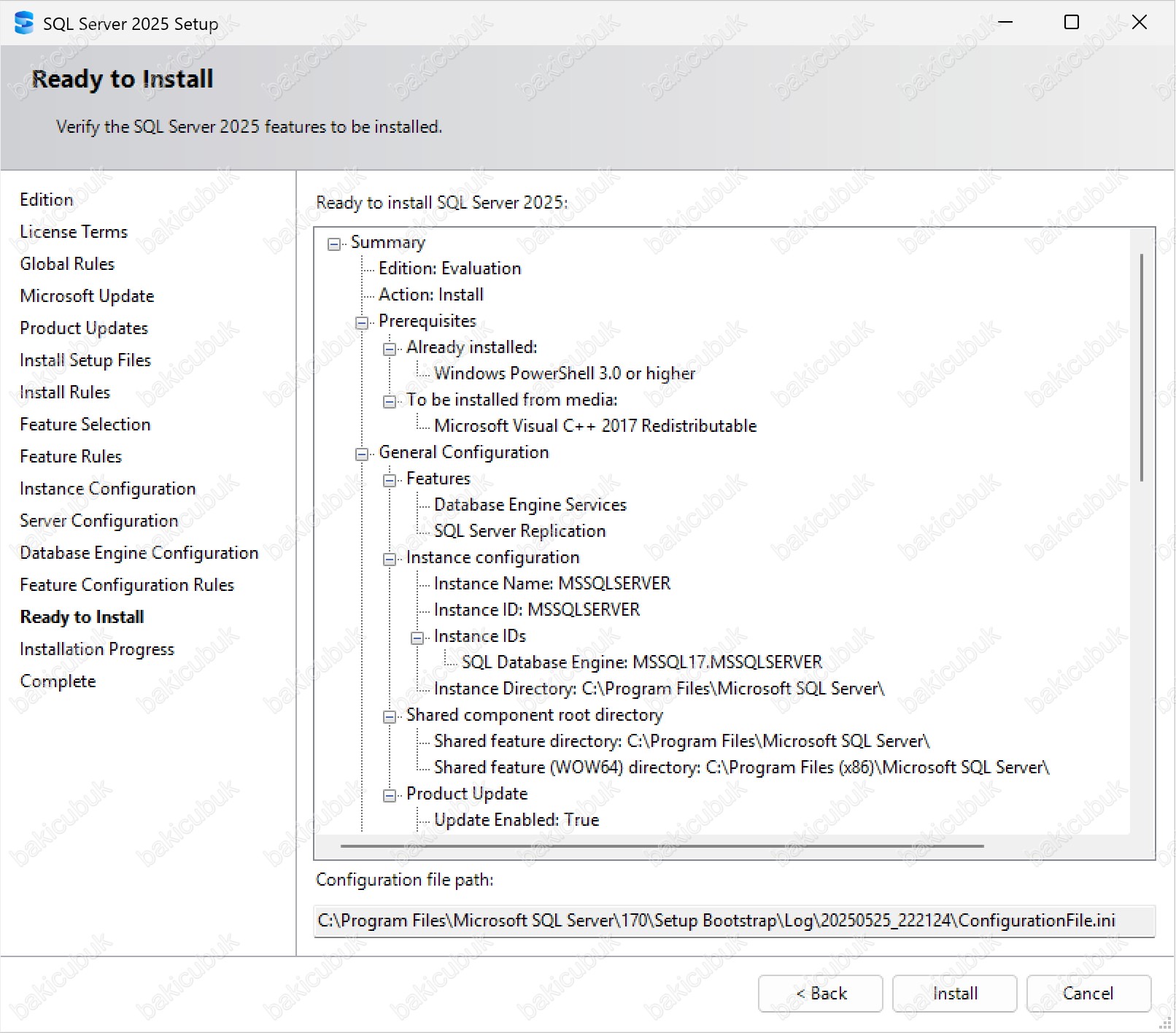Select 'Update Enabled: True' tree row
This screenshot has height=1033, width=1176.
tap(517, 820)
